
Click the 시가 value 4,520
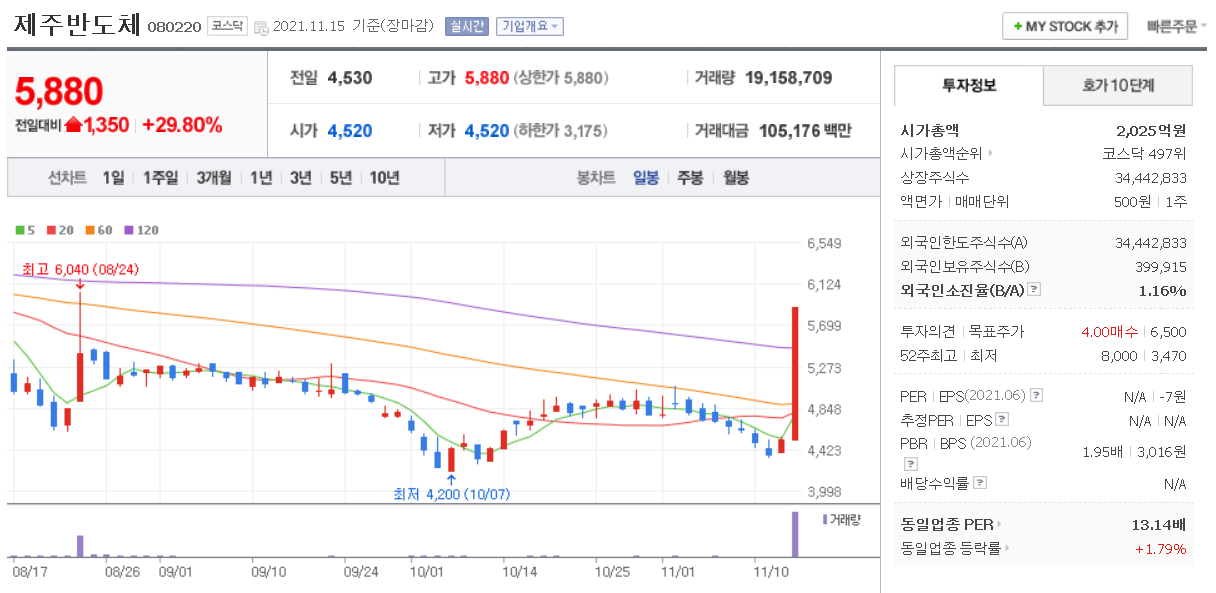click(350, 131)
